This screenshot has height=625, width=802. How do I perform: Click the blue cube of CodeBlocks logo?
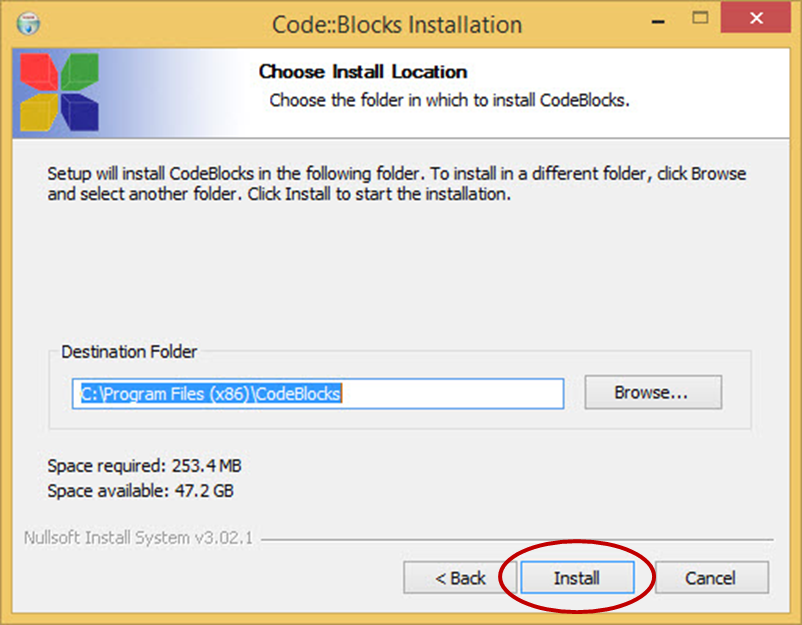point(80,112)
